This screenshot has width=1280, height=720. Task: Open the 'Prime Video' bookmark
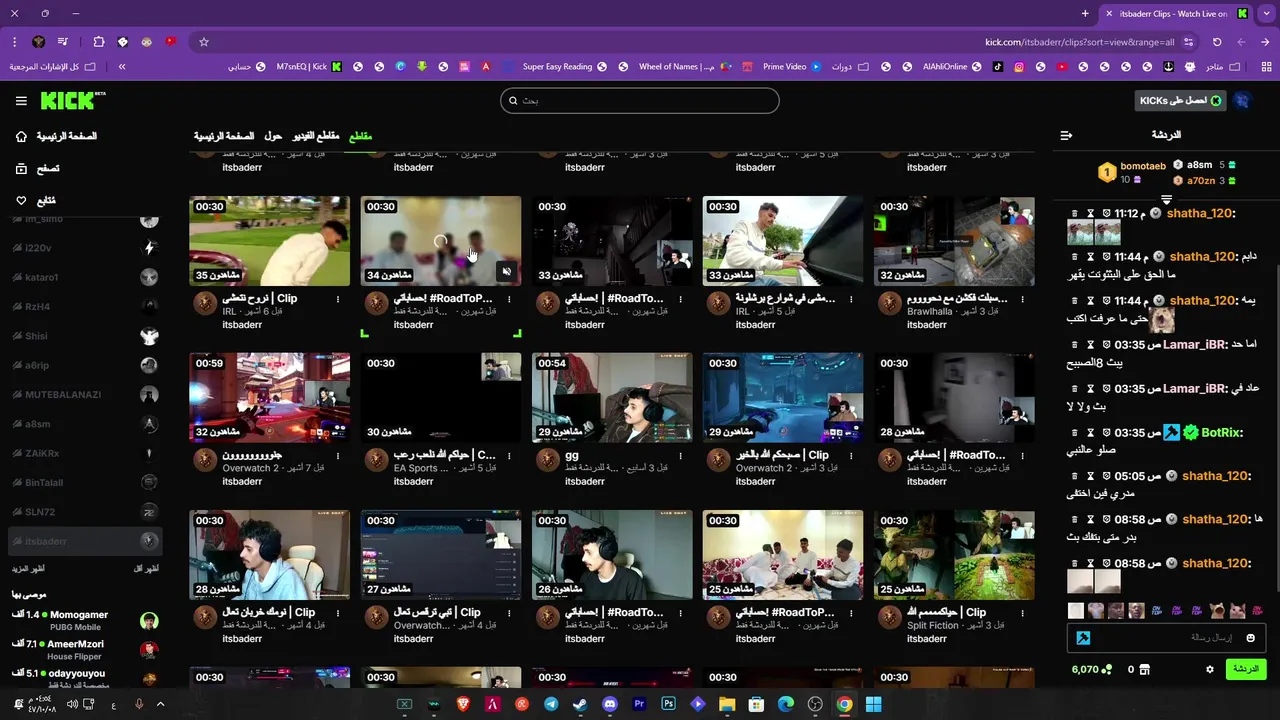[x=792, y=67]
